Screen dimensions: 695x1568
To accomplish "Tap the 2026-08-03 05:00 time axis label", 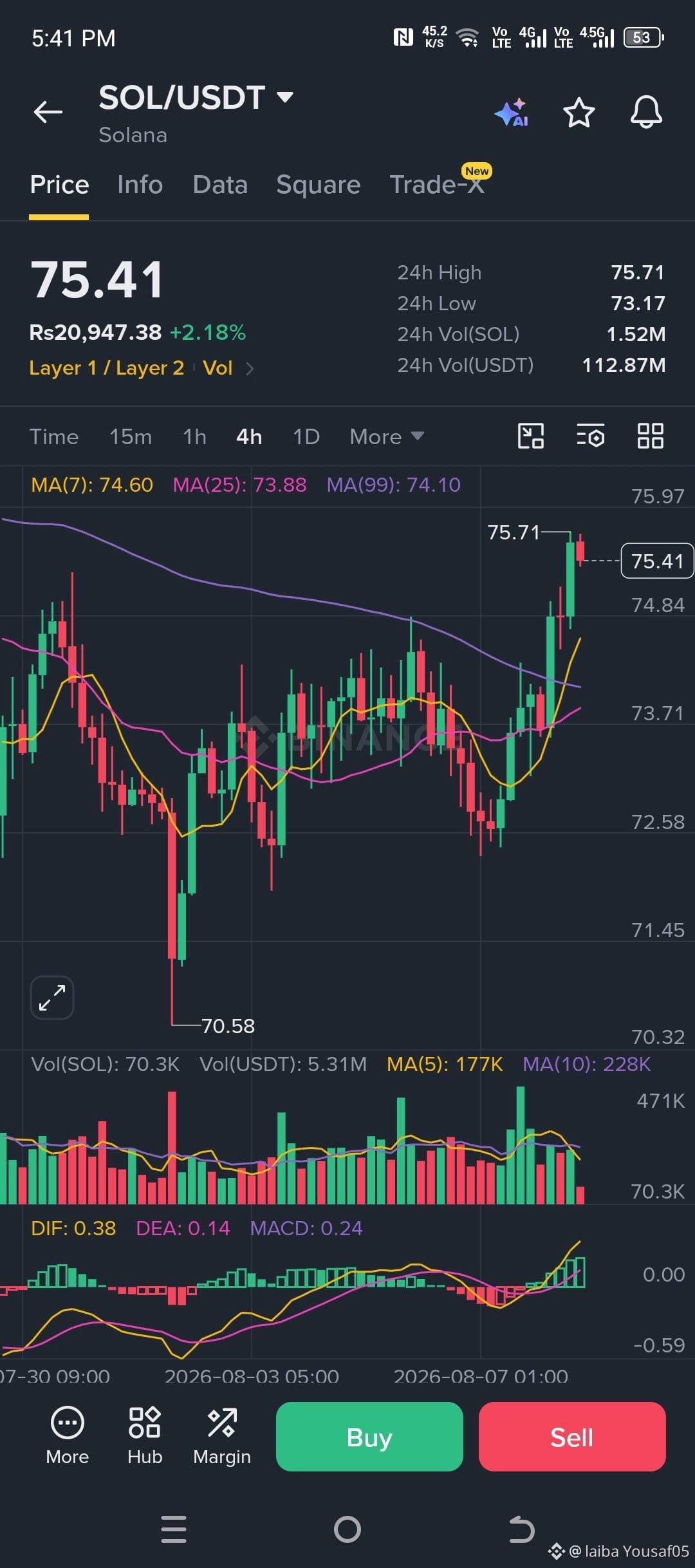I will pos(252,1376).
